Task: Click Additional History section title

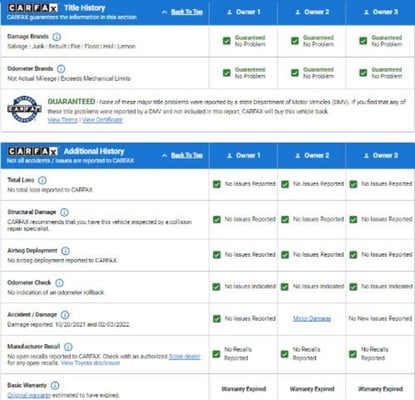Action: [94, 151]
